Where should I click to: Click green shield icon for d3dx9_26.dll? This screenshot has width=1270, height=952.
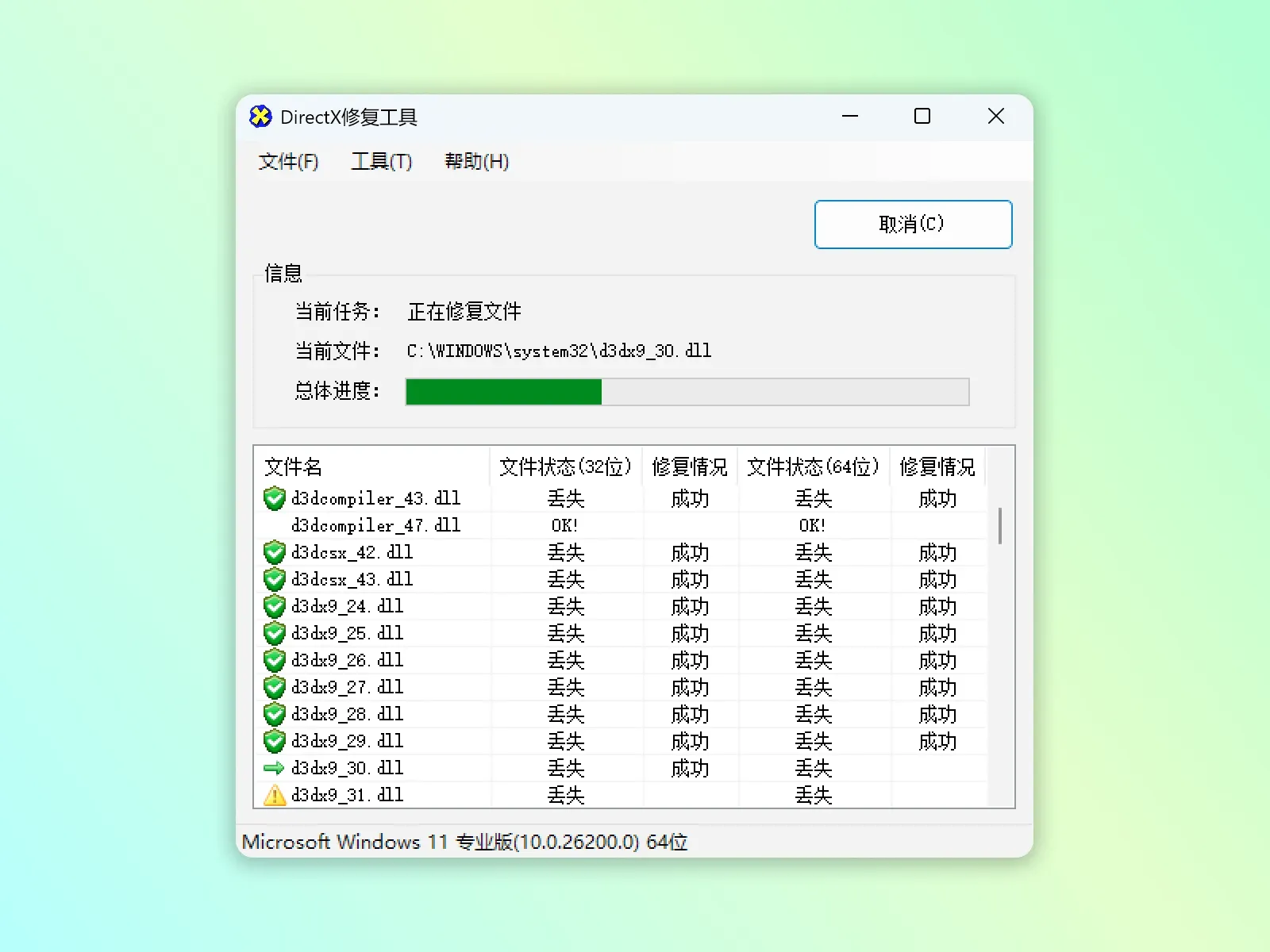(275, 660)
